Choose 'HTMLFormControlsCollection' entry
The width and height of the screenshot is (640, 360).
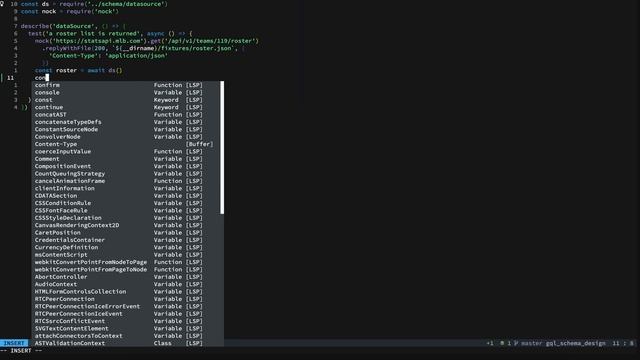[x=128, y=291]
